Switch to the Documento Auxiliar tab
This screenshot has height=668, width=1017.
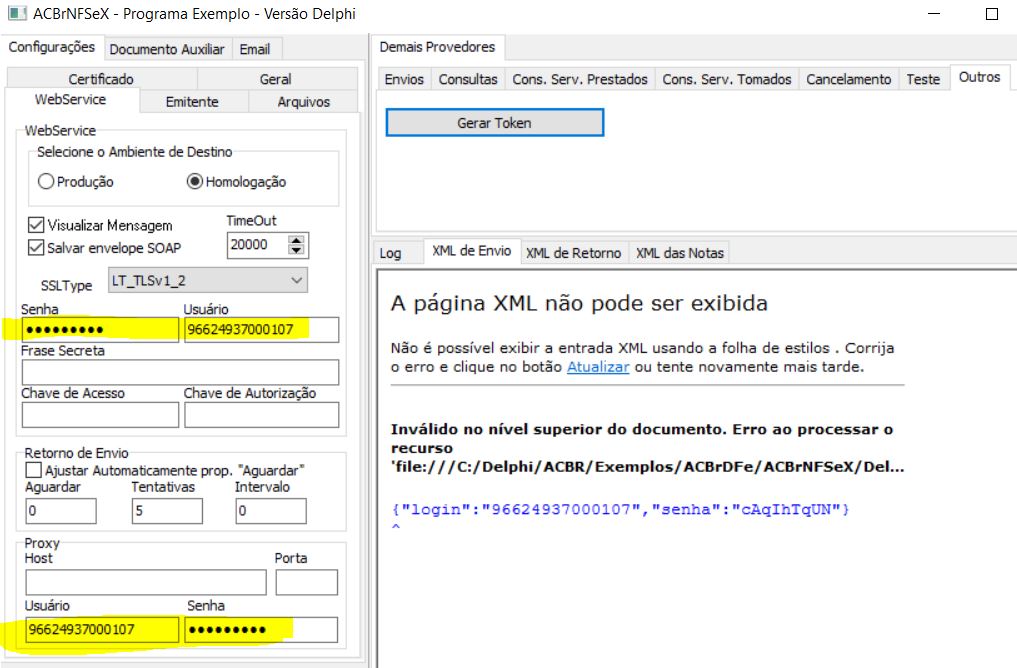(167, 49)
